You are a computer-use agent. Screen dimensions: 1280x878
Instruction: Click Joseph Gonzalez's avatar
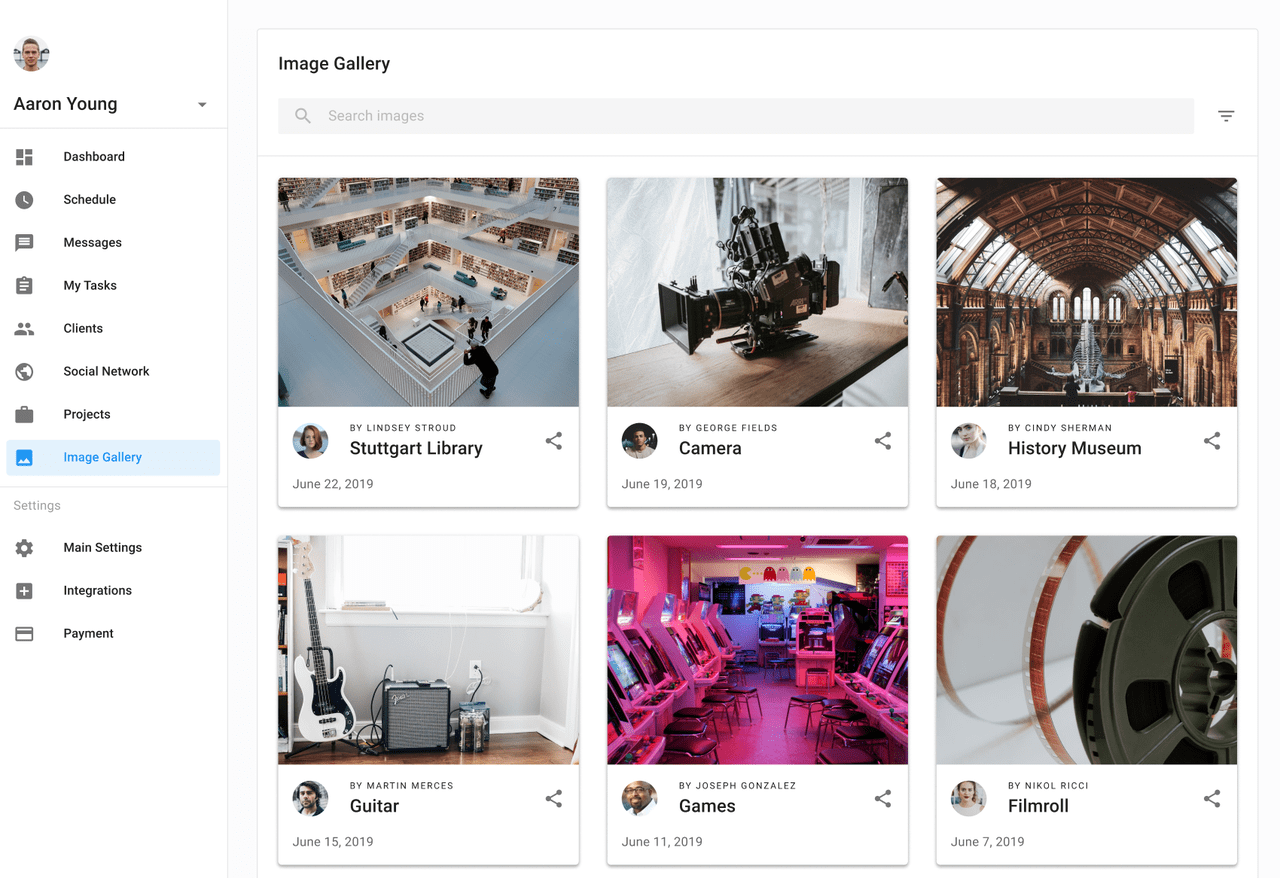(x=639, y=799)
